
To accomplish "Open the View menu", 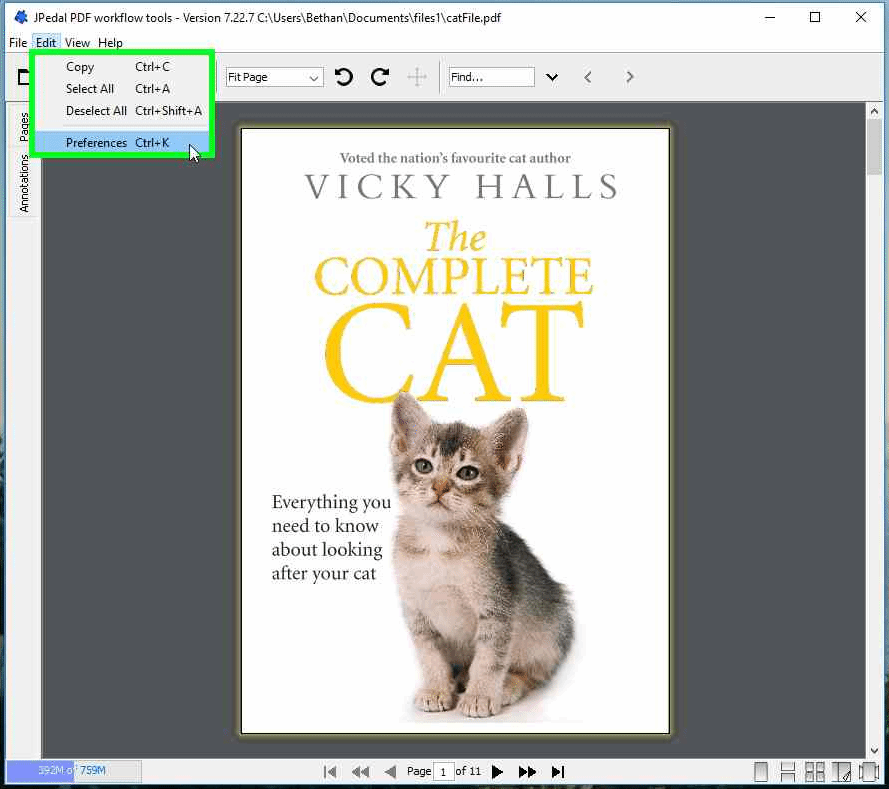I will [77, 43].
